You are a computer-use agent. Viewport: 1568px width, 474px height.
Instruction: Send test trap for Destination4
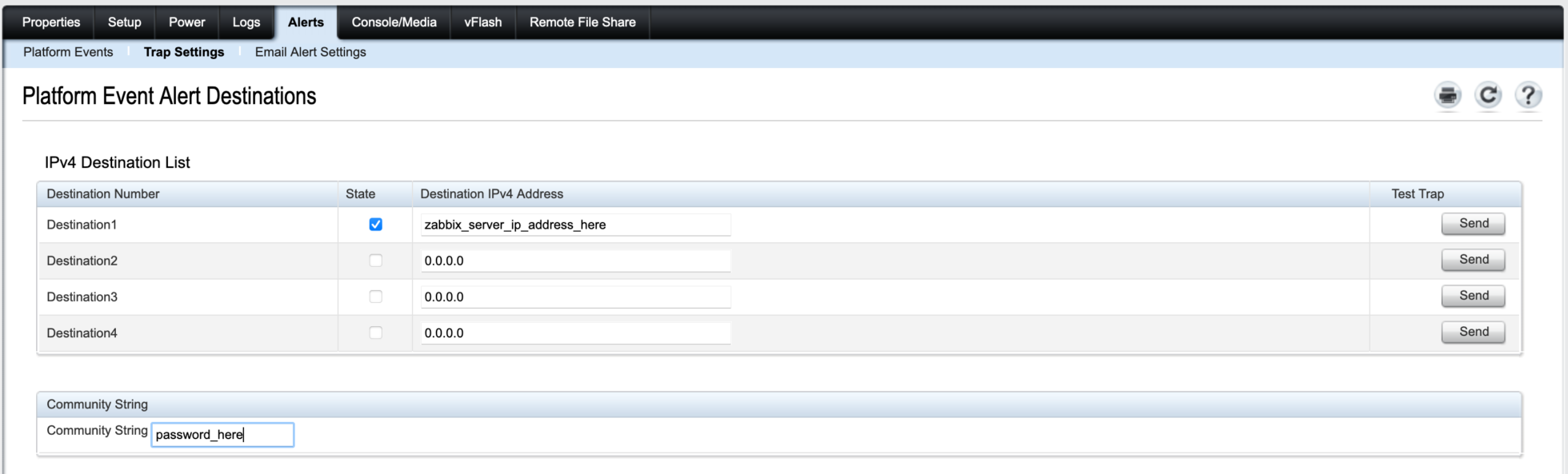[1473, 332]
